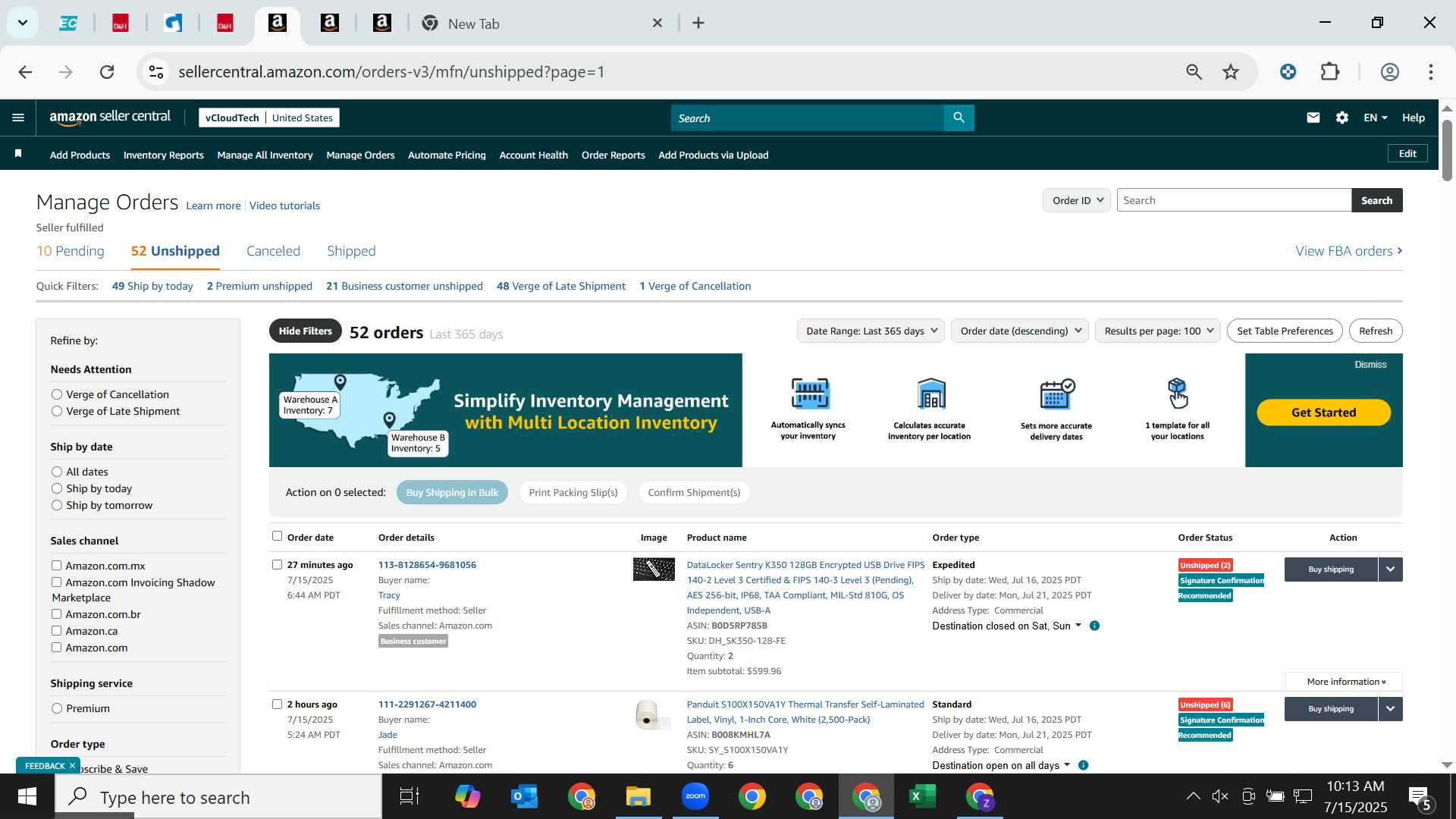1456x819 pixels.
Task: Click the site information icon in address bar
Action: tap(156, 72)
